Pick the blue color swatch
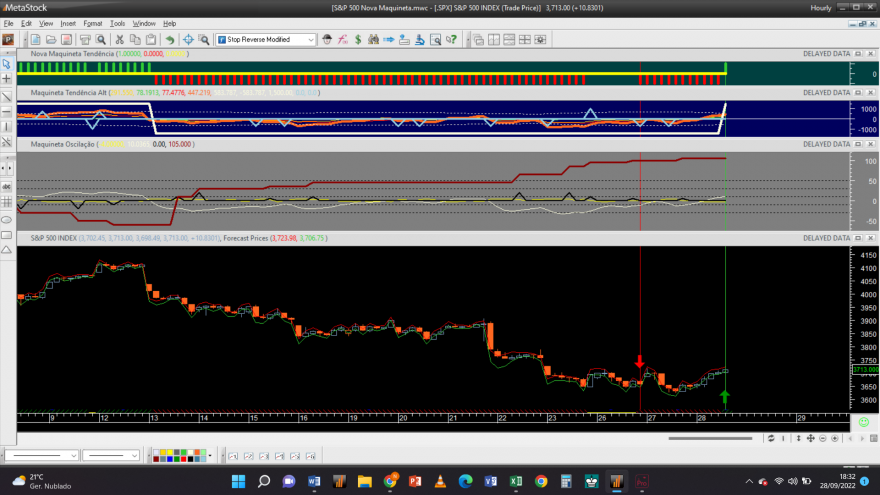 pos(169,459)
